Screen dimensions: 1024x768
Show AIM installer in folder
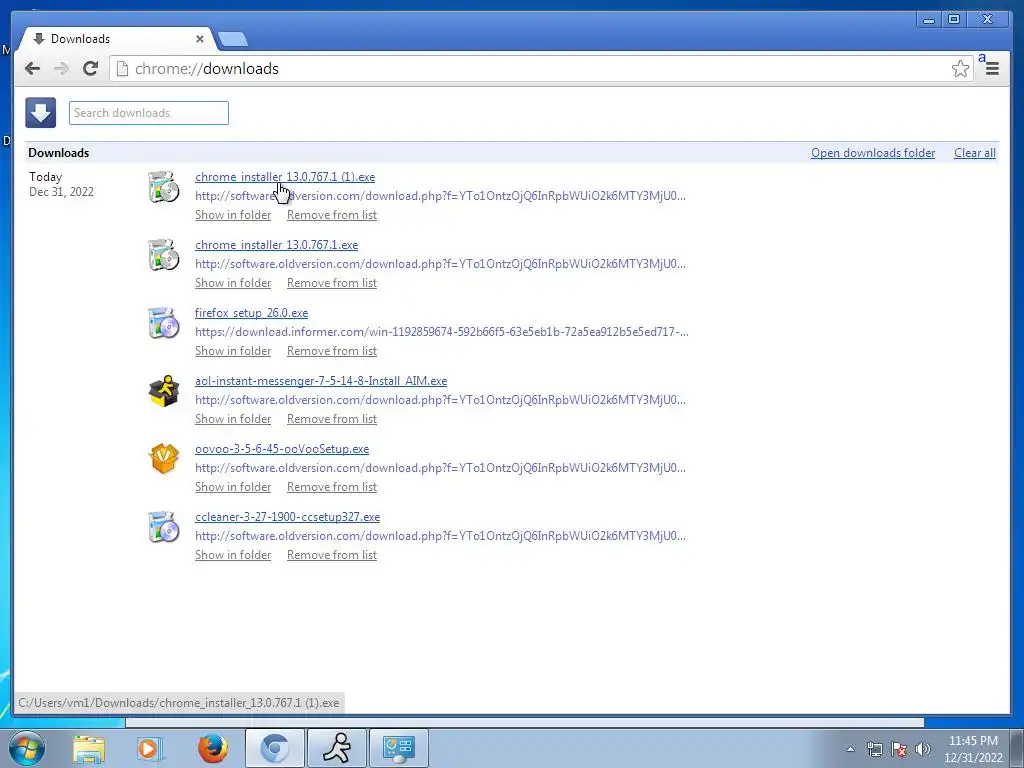(233, 419)
